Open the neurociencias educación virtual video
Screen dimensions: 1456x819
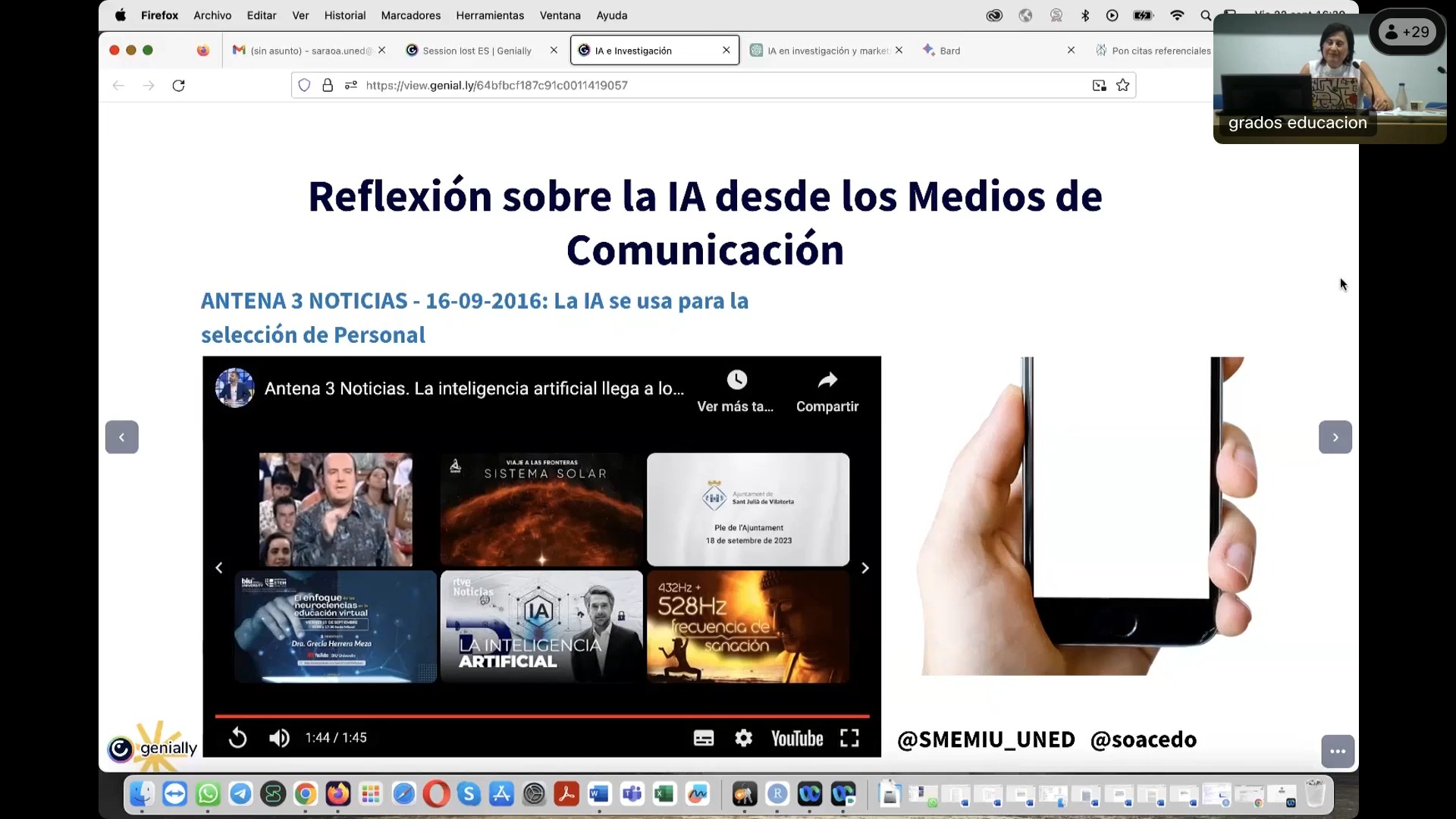335,627
